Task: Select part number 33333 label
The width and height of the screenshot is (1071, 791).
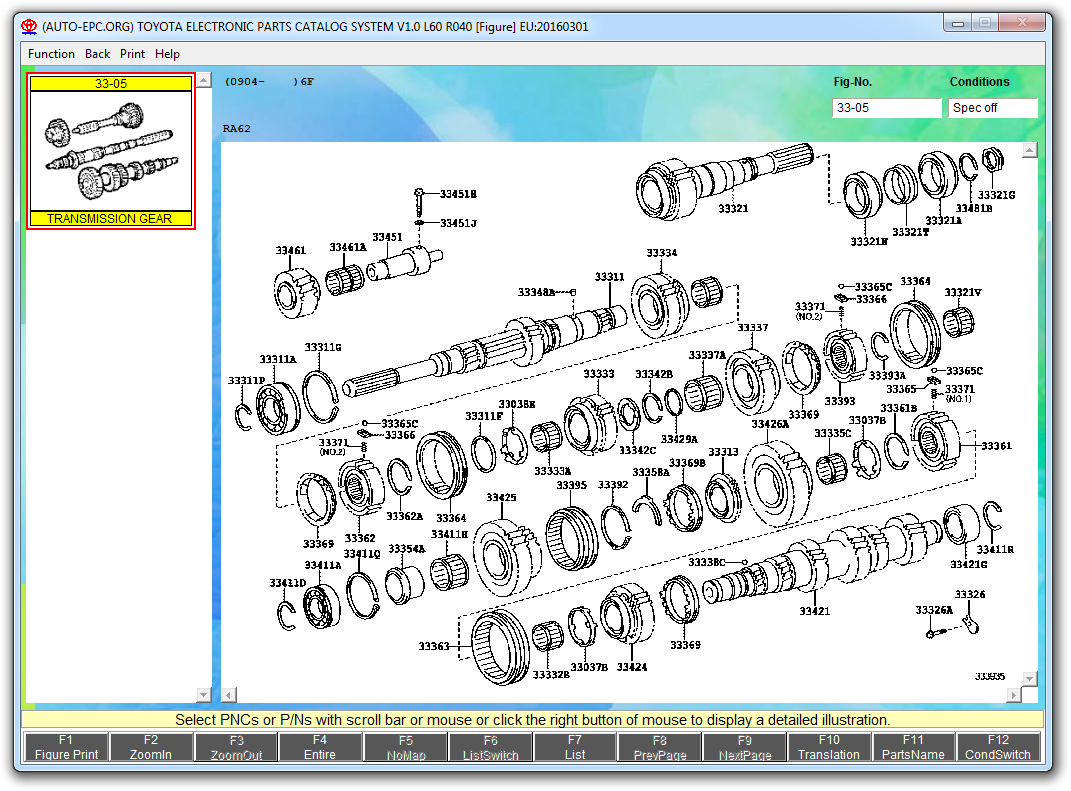Action: click(598, 374)
